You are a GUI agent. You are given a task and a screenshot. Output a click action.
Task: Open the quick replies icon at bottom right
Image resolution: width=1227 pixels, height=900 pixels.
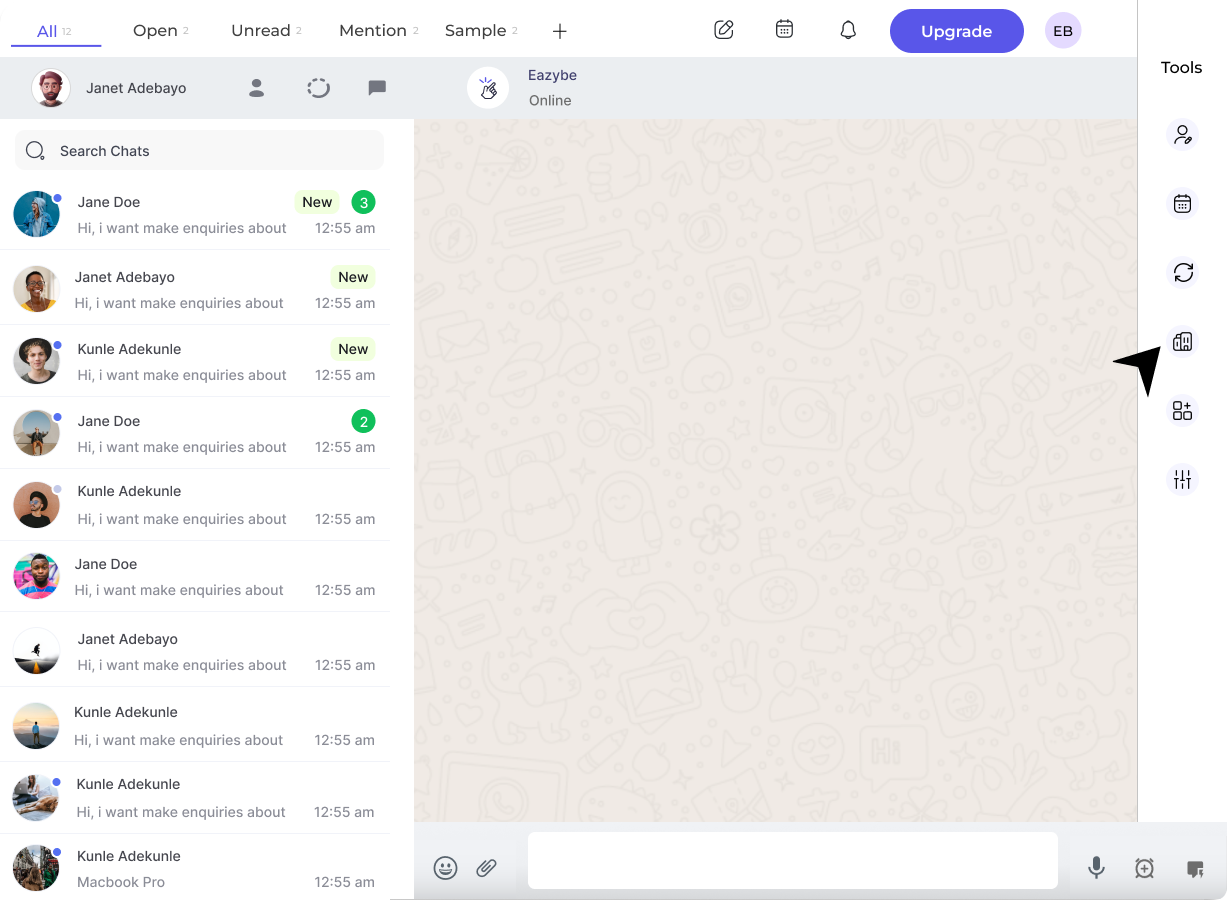point(1195,869)
